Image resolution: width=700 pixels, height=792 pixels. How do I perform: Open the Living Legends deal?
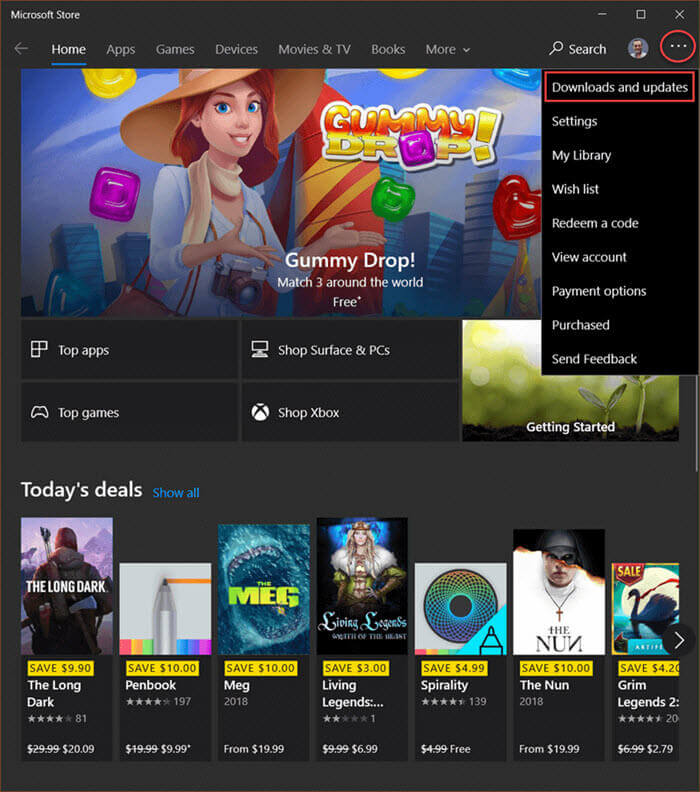pos(362,639)
